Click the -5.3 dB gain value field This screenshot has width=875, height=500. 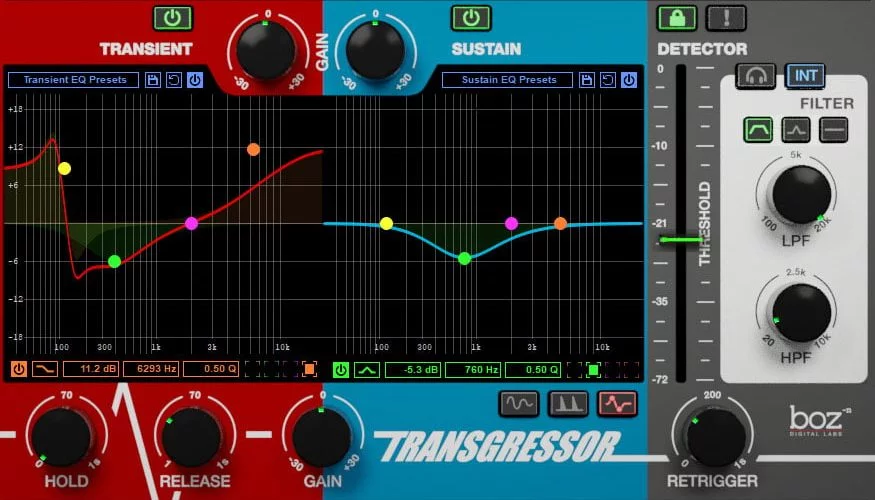(413, 370)
